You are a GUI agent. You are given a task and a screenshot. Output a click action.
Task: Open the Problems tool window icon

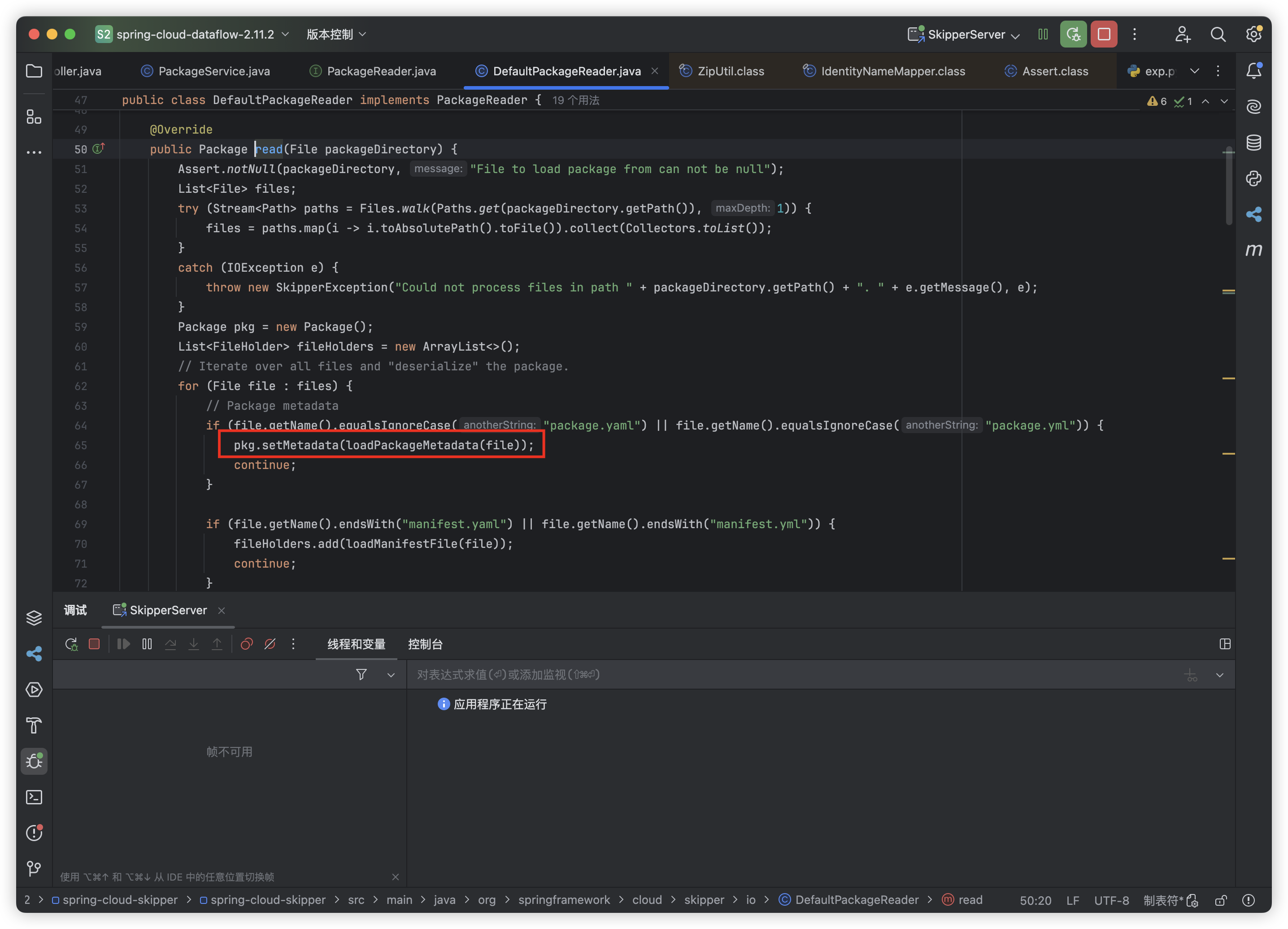pos(34,833)
